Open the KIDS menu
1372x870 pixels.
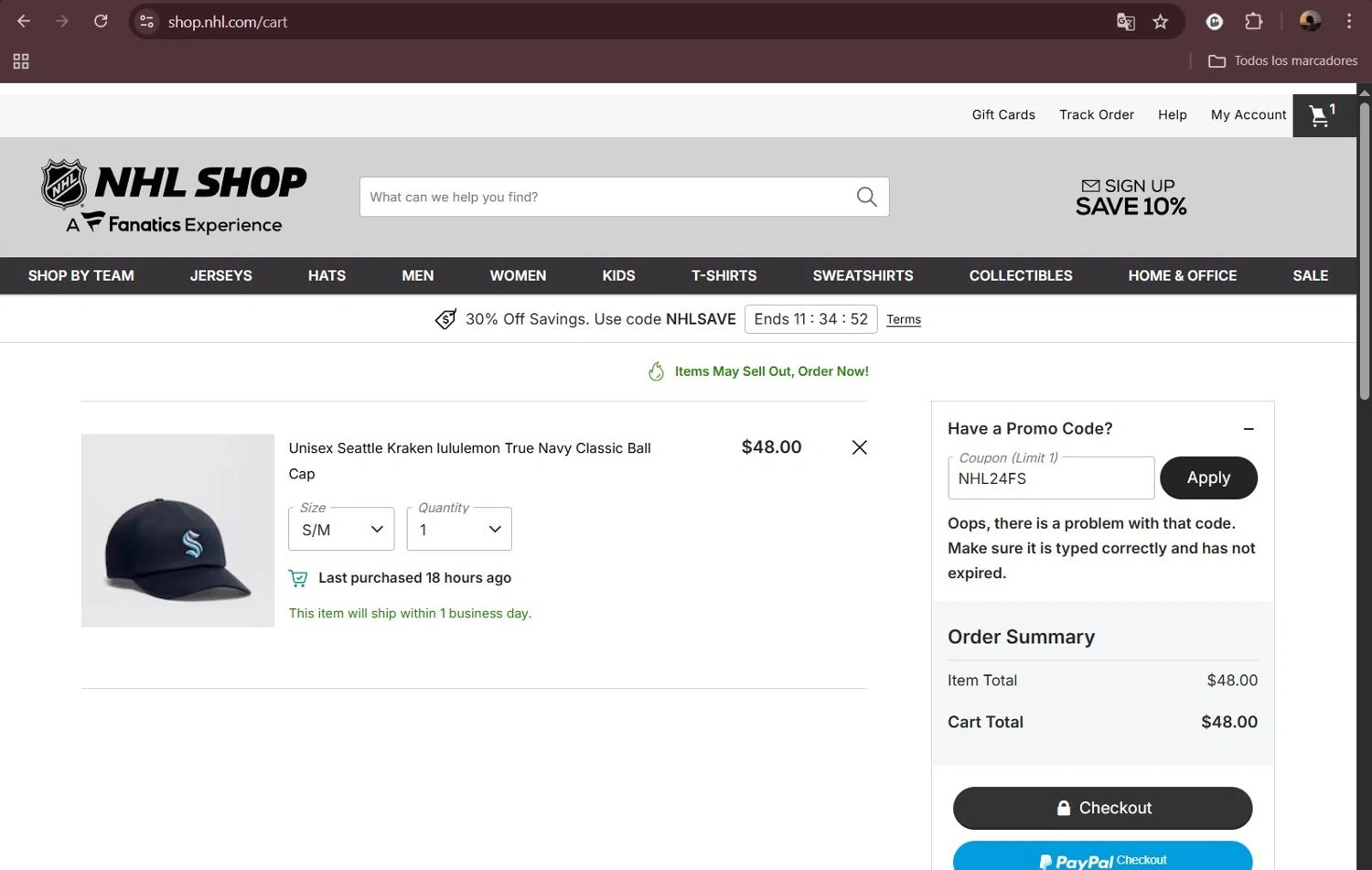point(618,275)
